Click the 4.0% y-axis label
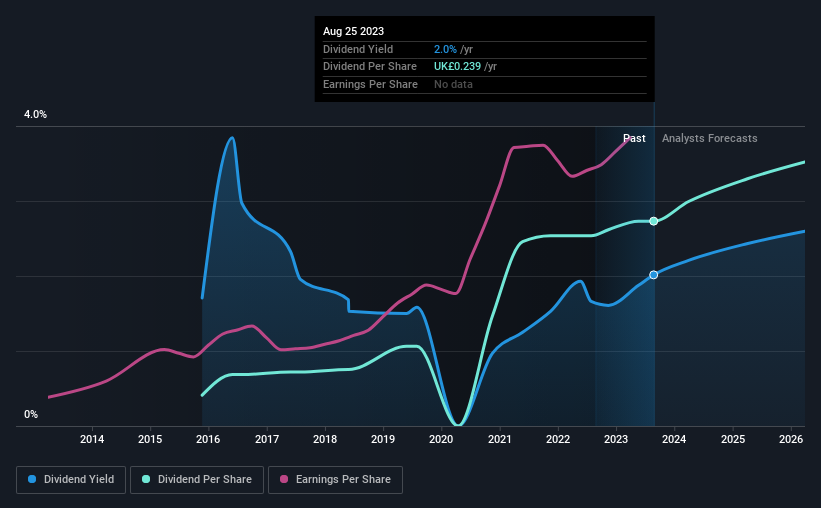Viewport: 821px width, 508px height. coord(35,114)
